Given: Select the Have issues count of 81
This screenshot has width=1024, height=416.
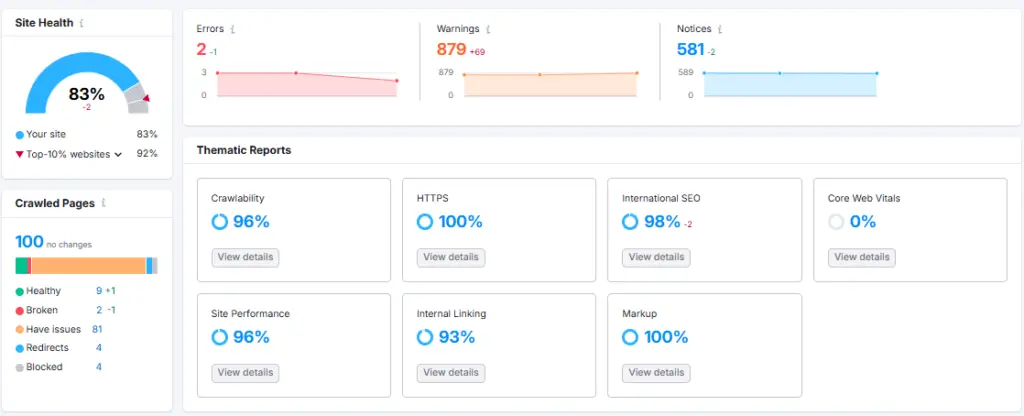Looking at the screenshot, I should (98, 329).
